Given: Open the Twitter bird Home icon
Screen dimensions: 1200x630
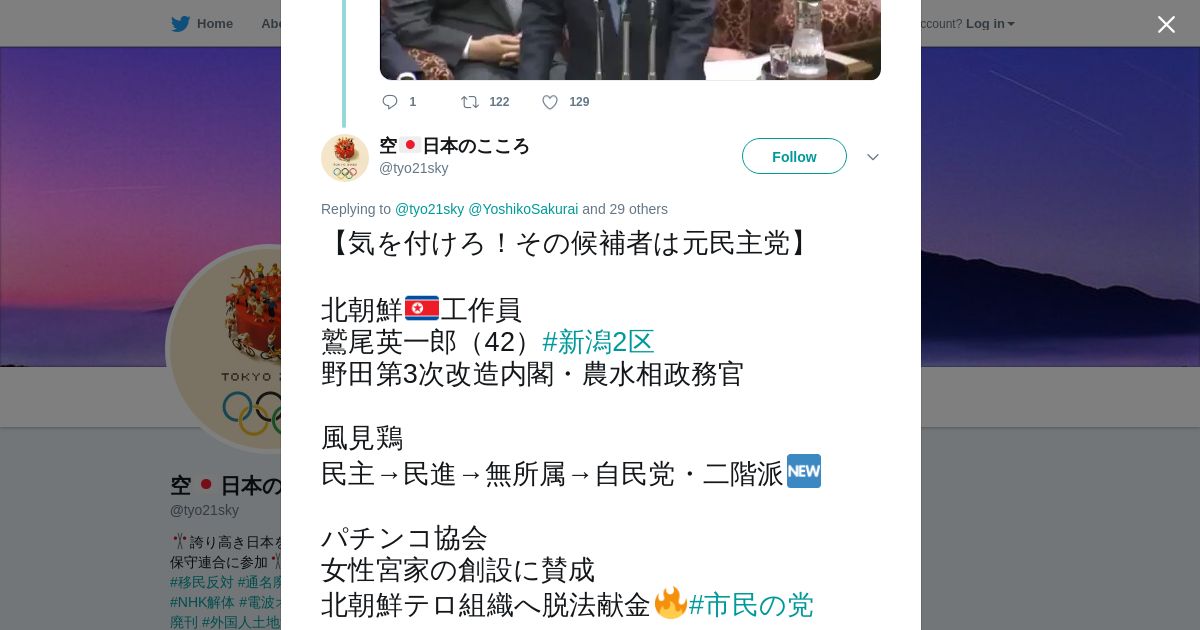Looking at the screenshot, I should tap(181, 23).
